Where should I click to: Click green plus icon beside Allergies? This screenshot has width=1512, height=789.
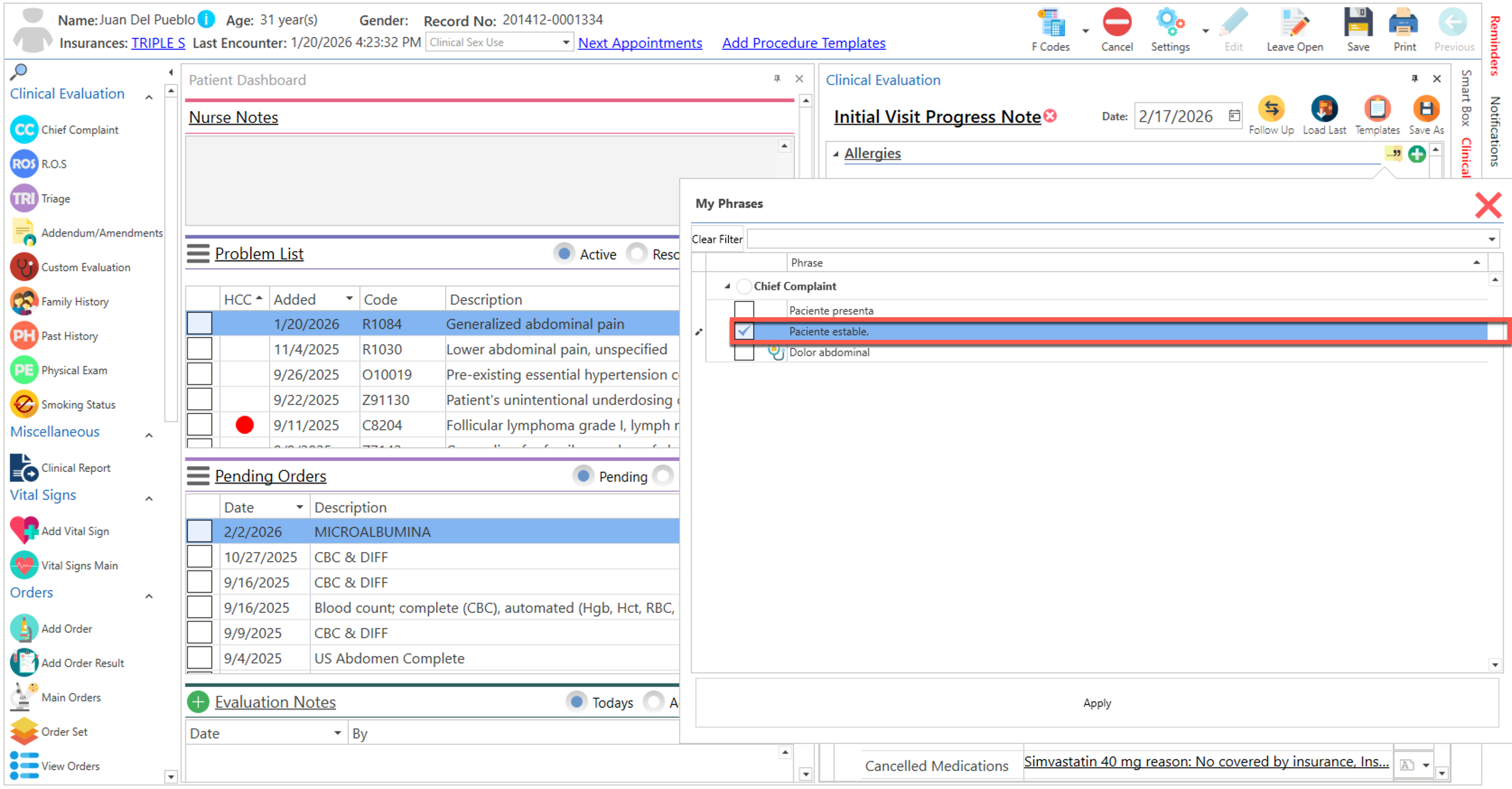click(x=1417, y=154)
